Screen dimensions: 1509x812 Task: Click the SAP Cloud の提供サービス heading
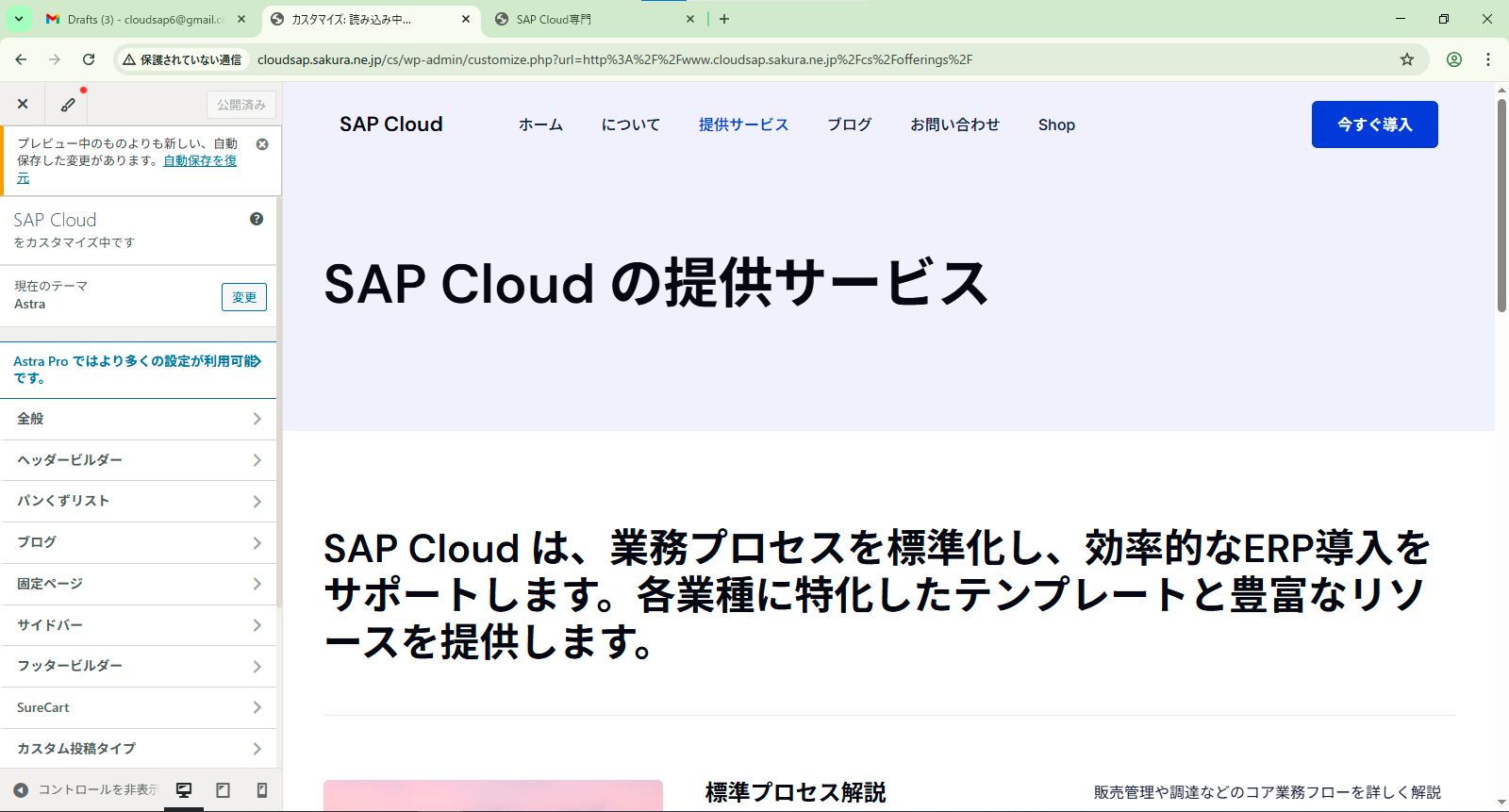point(656,283)
